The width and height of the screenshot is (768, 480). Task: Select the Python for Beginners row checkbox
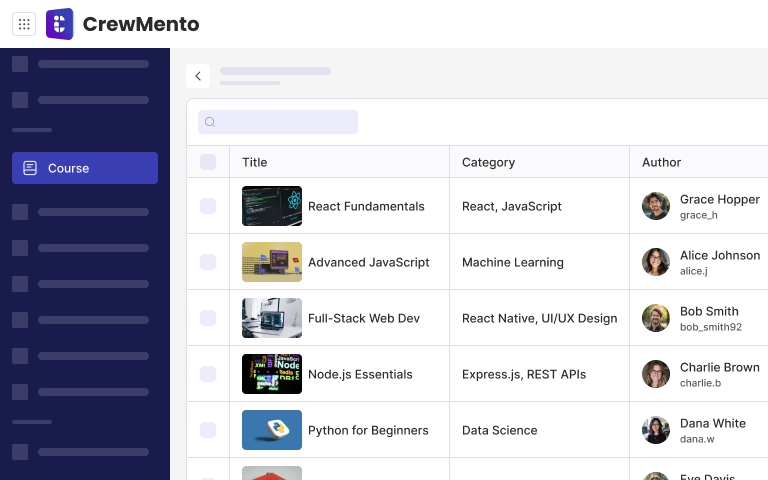208,430
